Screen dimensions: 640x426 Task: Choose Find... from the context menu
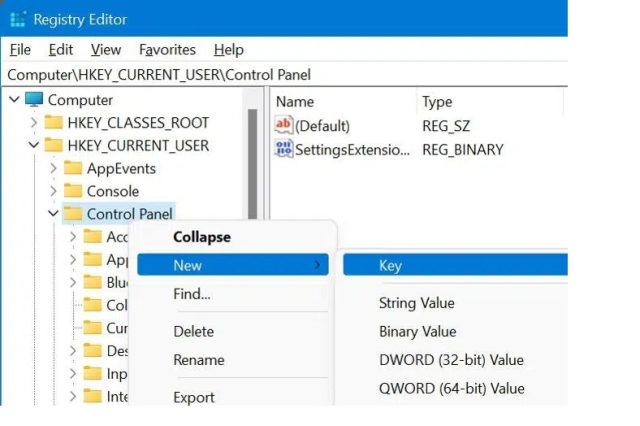[x=233, y=294]
